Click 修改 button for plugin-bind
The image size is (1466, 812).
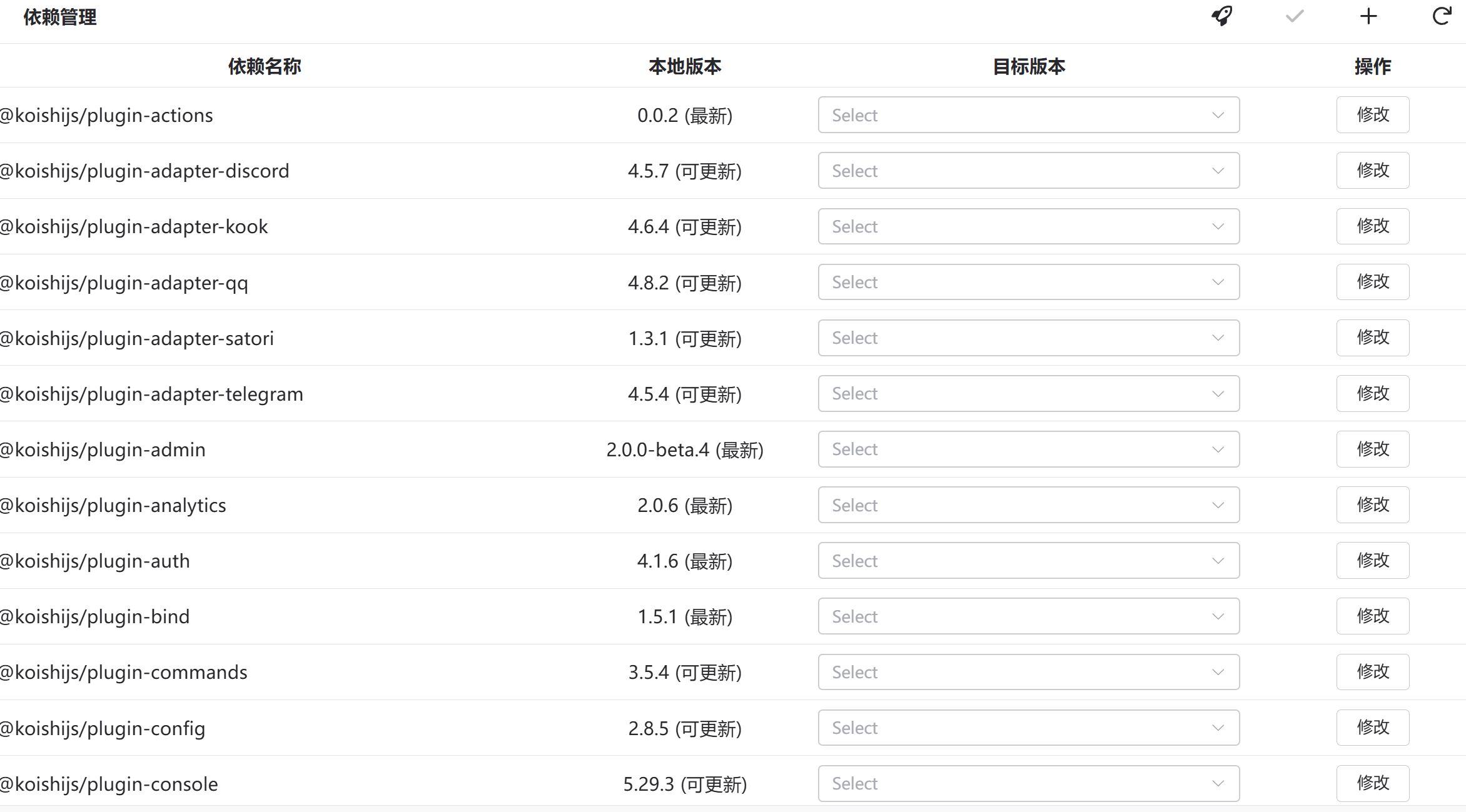click(x=1373, y=616)
